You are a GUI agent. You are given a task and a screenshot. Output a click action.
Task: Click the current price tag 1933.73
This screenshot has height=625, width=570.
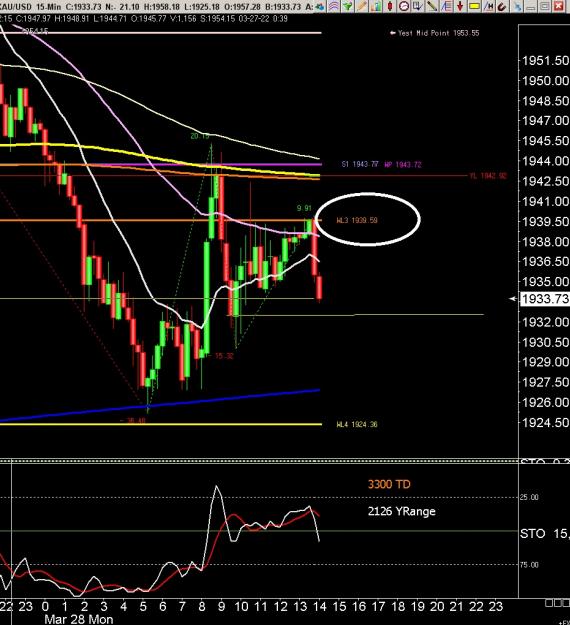tap(544, 299)
